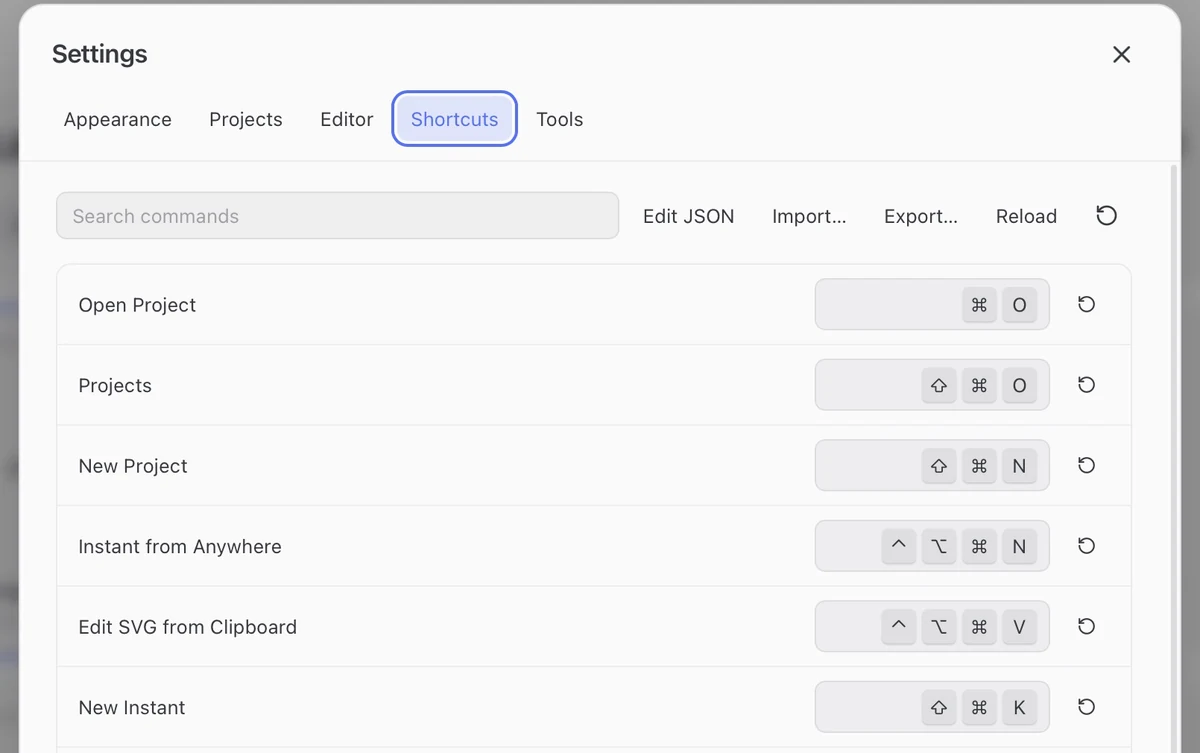Click the Projects command row label

pos(115,386)
